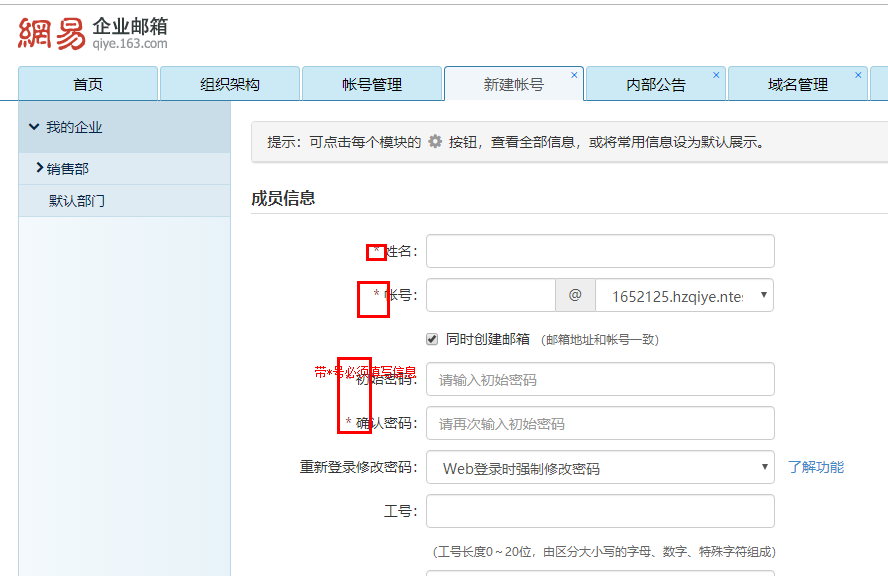The height and width of the screenshot is (576, 888).
Task: Click the @ symbol addon
Action: click(x=575, y=295)
